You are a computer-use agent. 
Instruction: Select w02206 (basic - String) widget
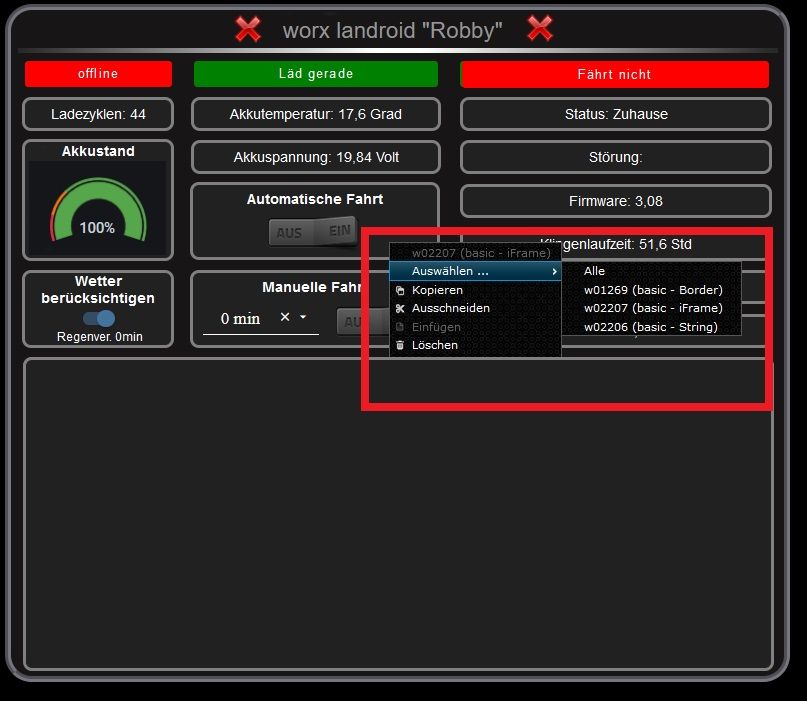click(651, 327)
